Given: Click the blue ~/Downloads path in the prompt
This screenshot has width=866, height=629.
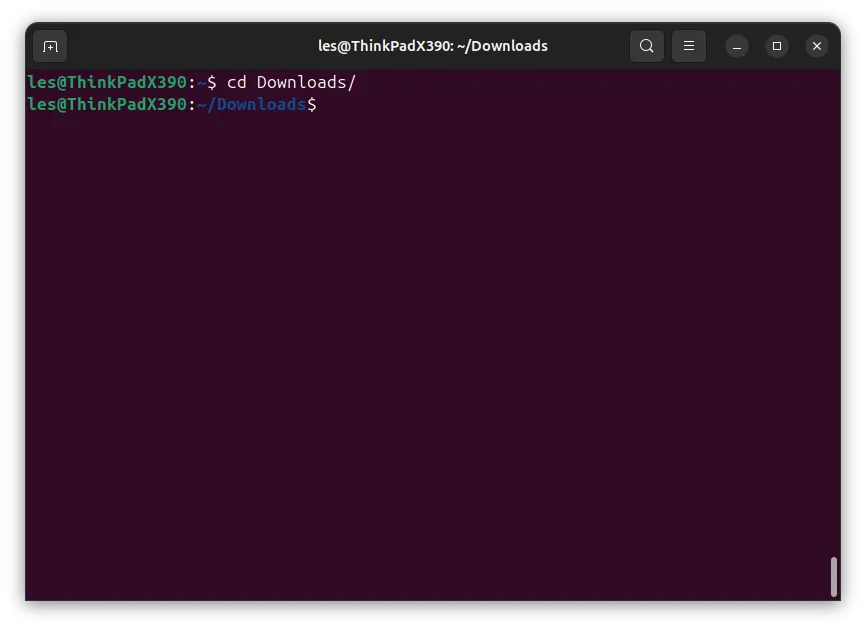Looking at the screenshot, I should pyautogui.click(x=251, y=104).
